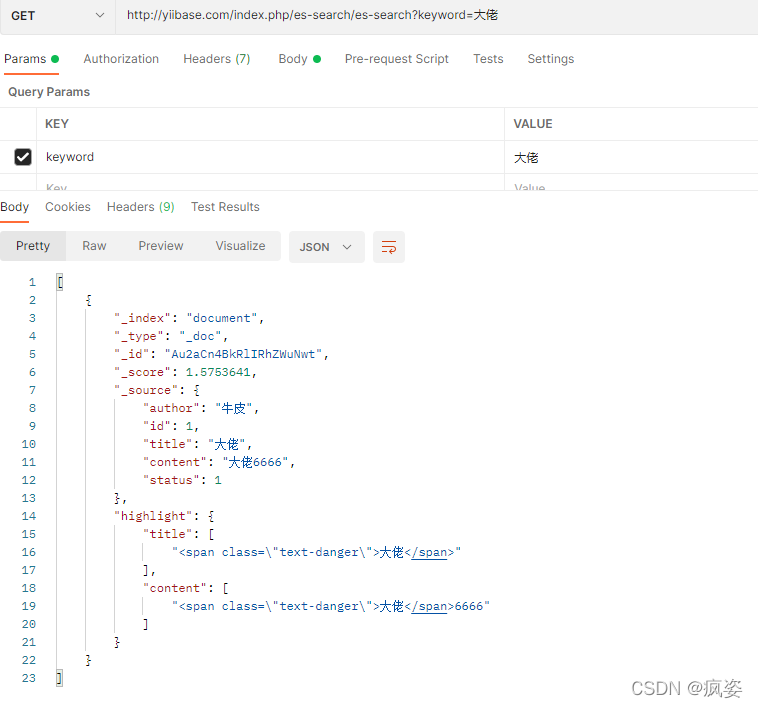
Task: Click the request URL field
Action: (437, 15)
